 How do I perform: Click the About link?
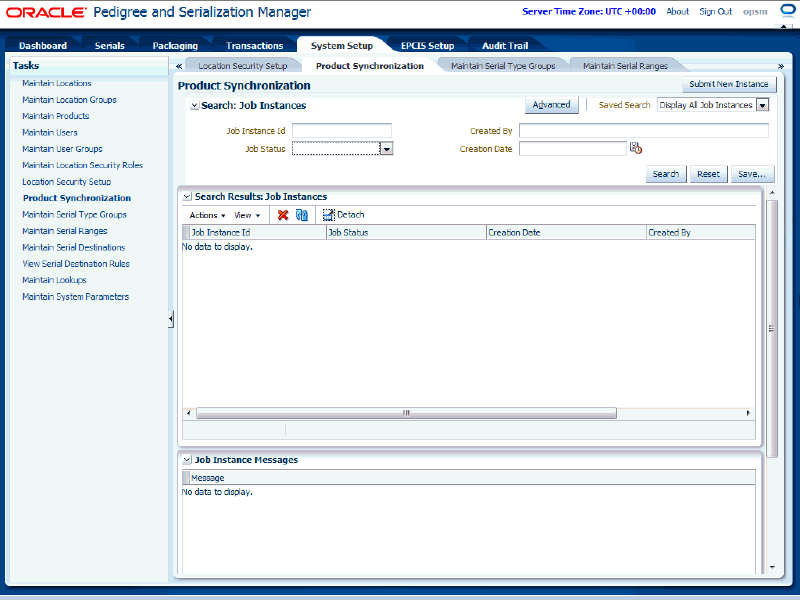(x=678, y=11)
